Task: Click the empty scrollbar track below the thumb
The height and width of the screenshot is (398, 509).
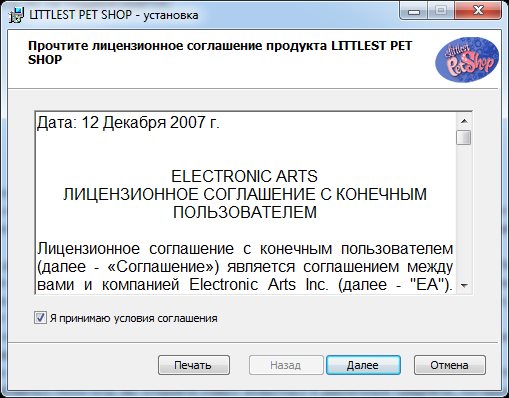Action: pyautogui.click(x=464, y=211)
